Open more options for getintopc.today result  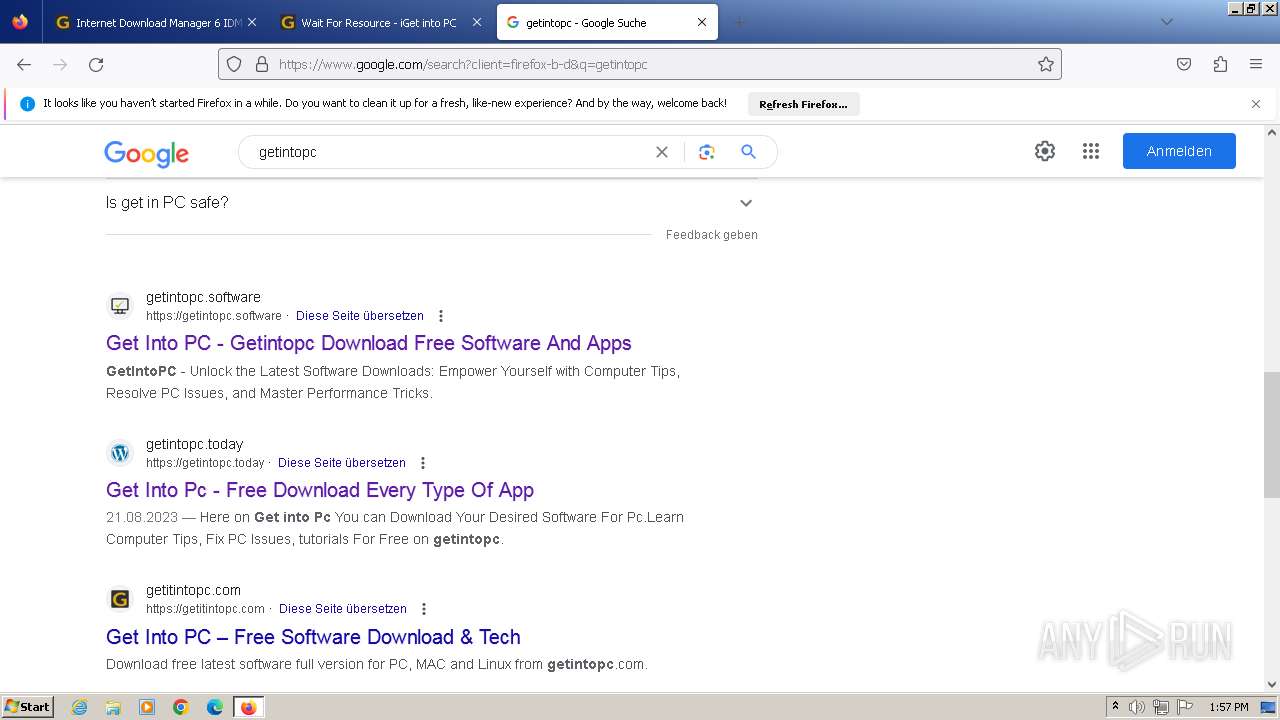[x=423, y=463]
